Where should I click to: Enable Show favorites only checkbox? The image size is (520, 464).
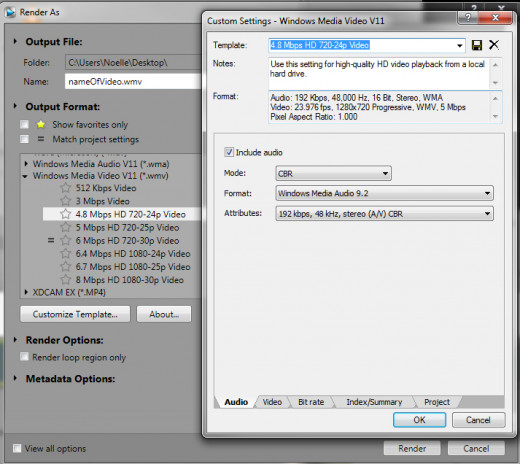click(24, 125)
